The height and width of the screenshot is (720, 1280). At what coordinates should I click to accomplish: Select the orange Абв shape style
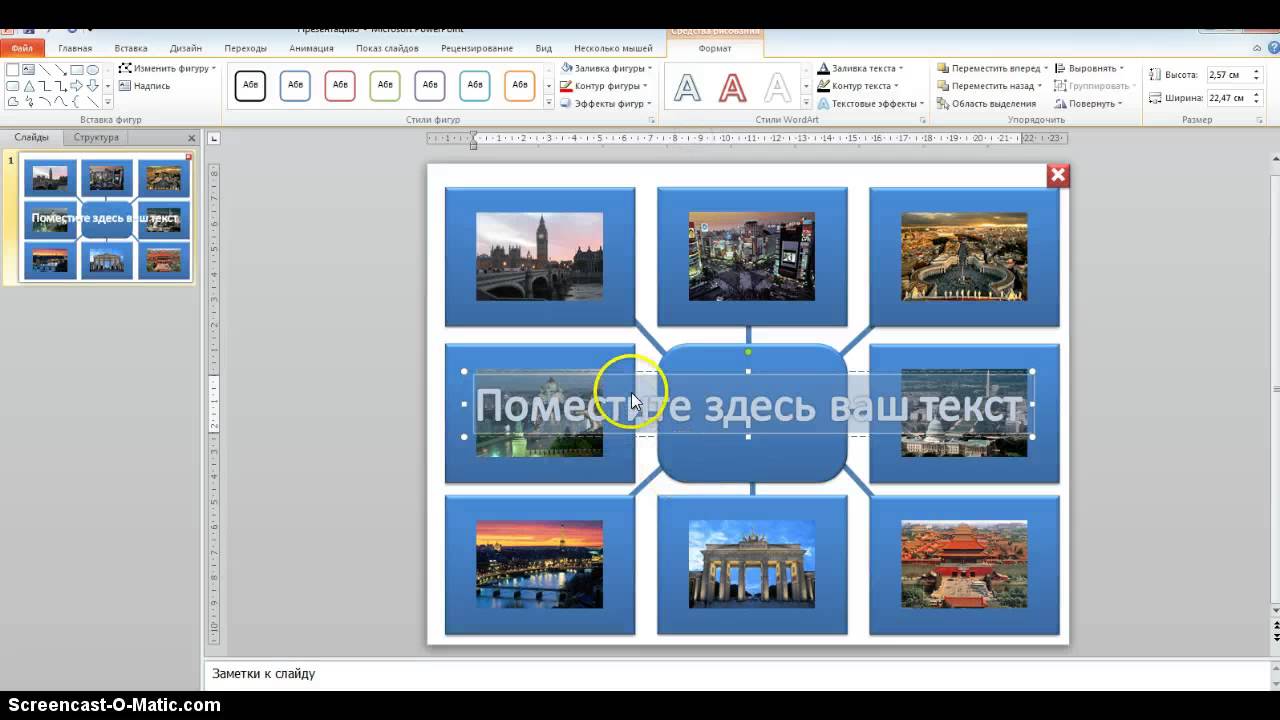519,85
